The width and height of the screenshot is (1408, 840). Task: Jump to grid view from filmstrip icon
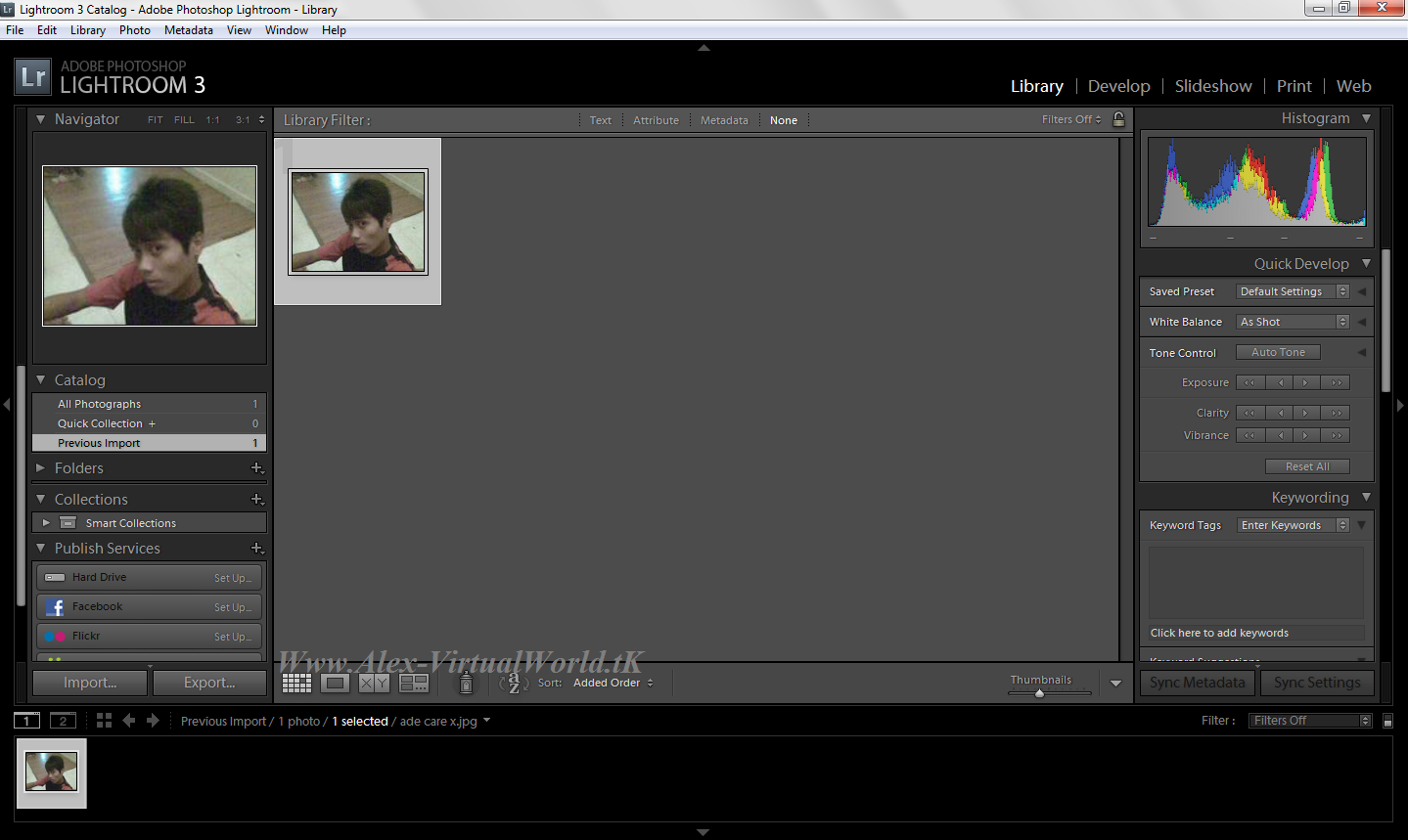tap(104, 721)
